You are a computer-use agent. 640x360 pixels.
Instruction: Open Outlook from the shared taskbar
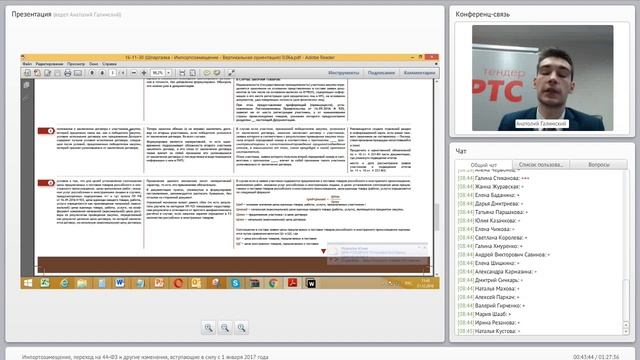196,283
